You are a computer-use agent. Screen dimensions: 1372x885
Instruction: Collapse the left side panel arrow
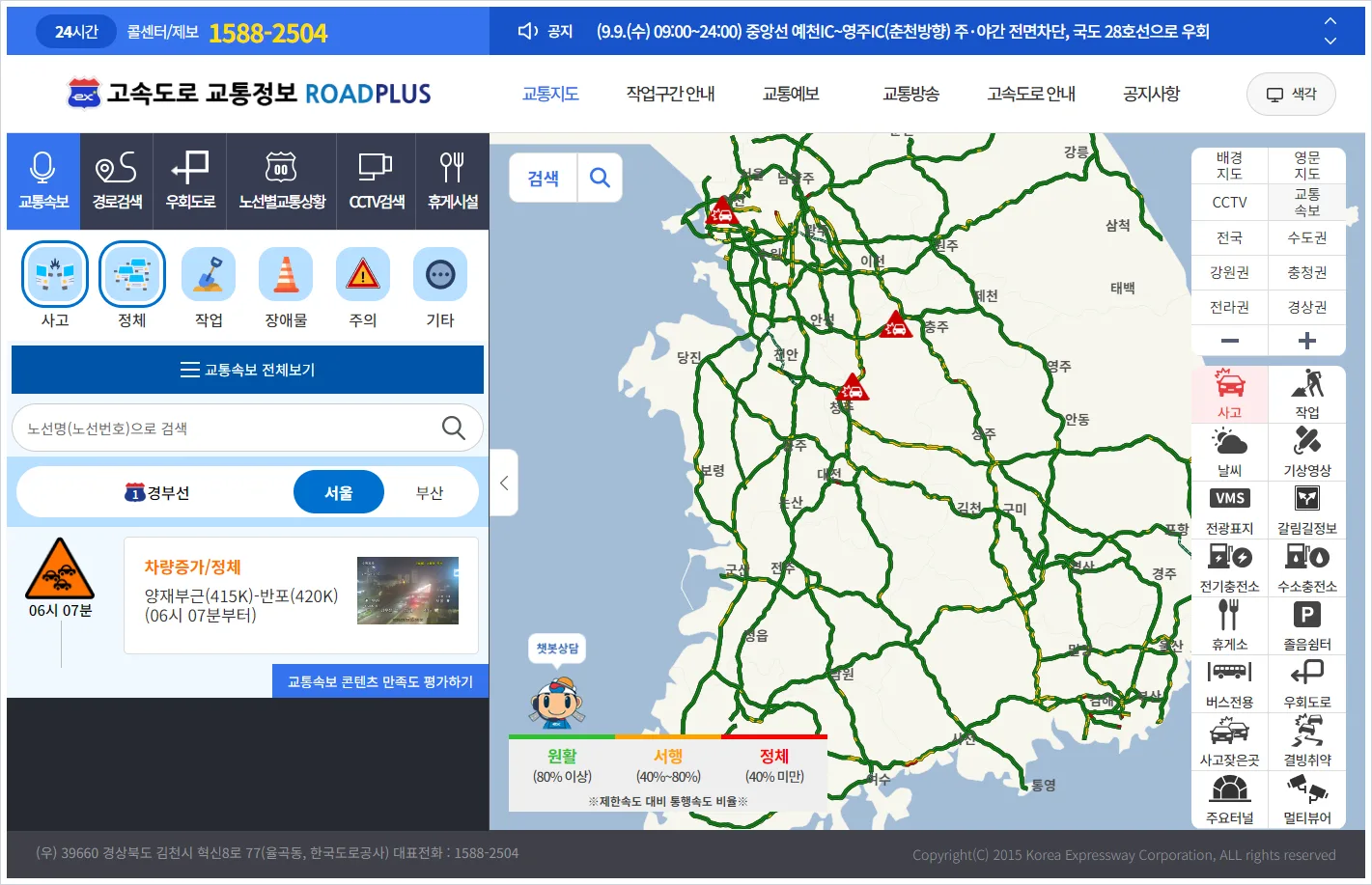pyautogui.click(x=504, y=483)
